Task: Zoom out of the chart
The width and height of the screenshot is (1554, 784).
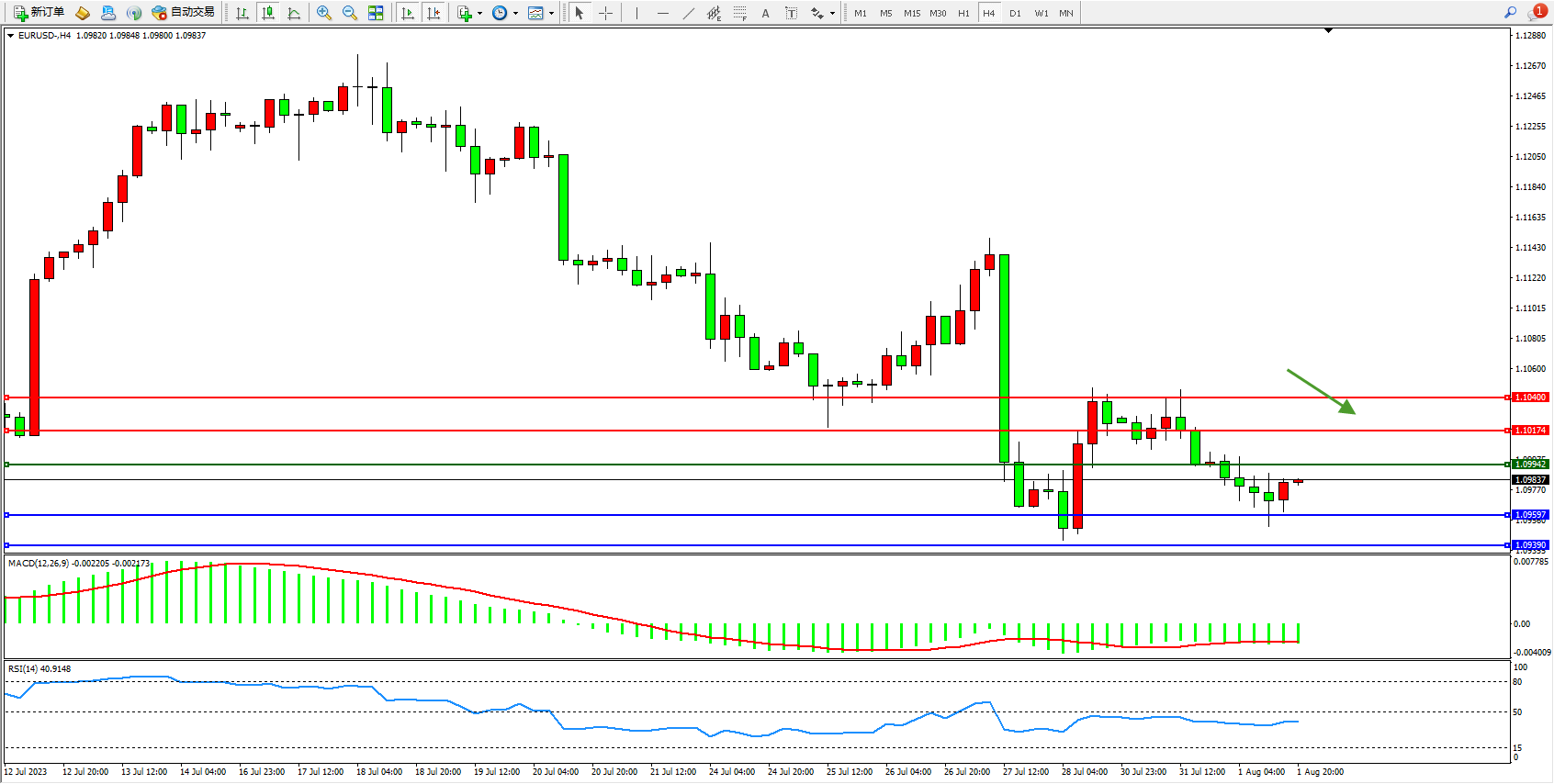Action: click(x=350, y=13)
